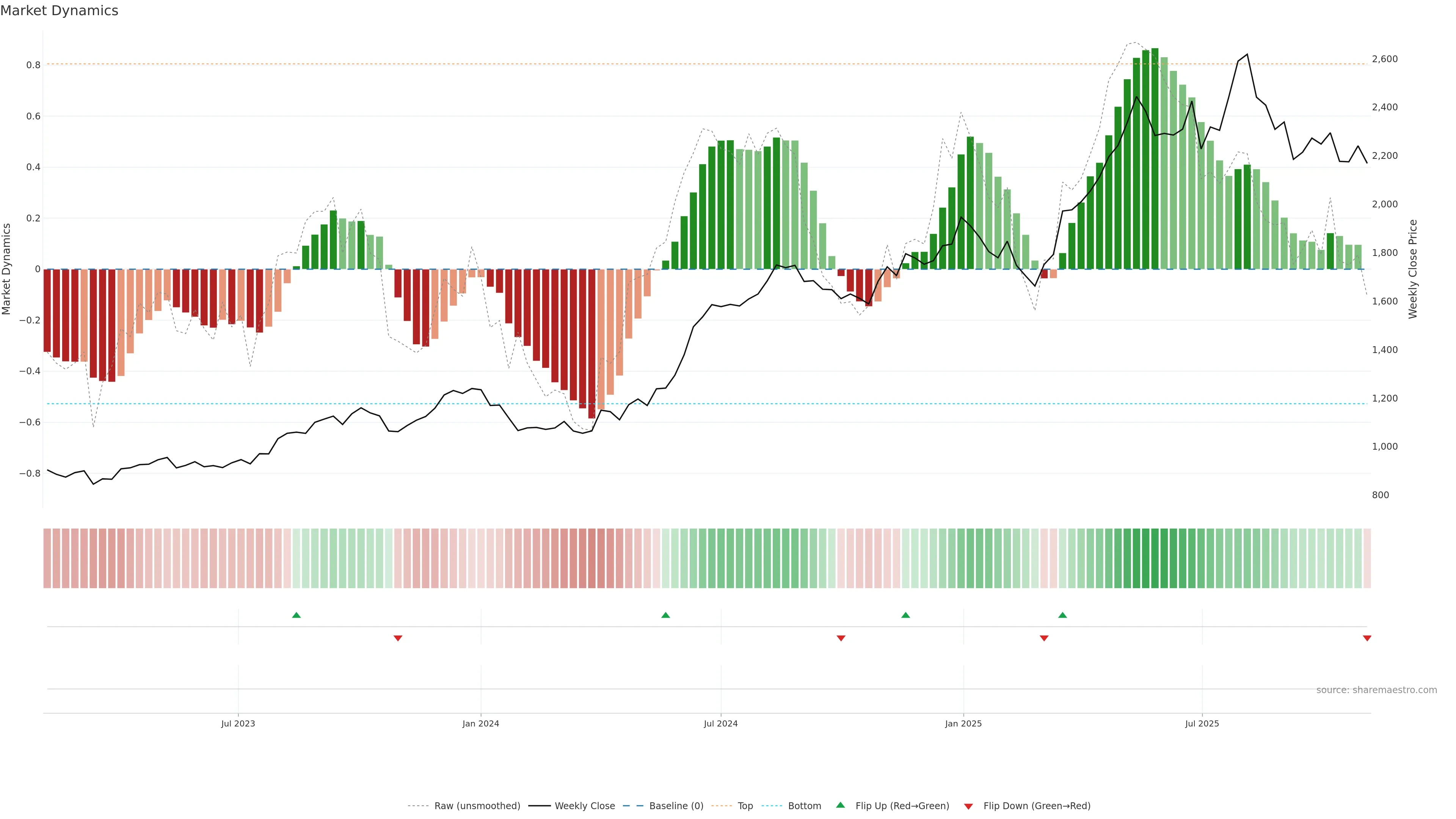Click the Market Dynamics chart title

60,11
